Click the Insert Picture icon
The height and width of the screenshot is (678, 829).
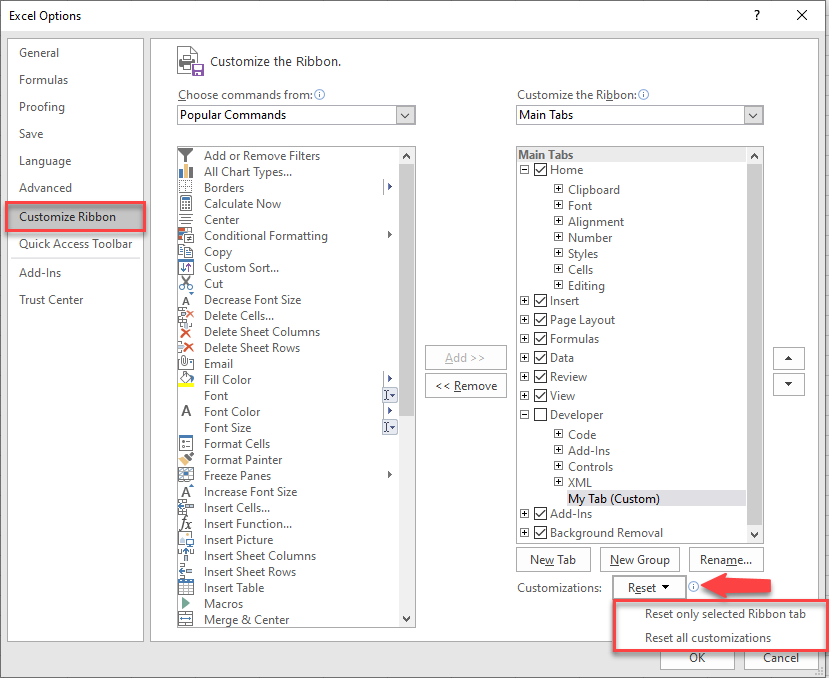point(186,539)
